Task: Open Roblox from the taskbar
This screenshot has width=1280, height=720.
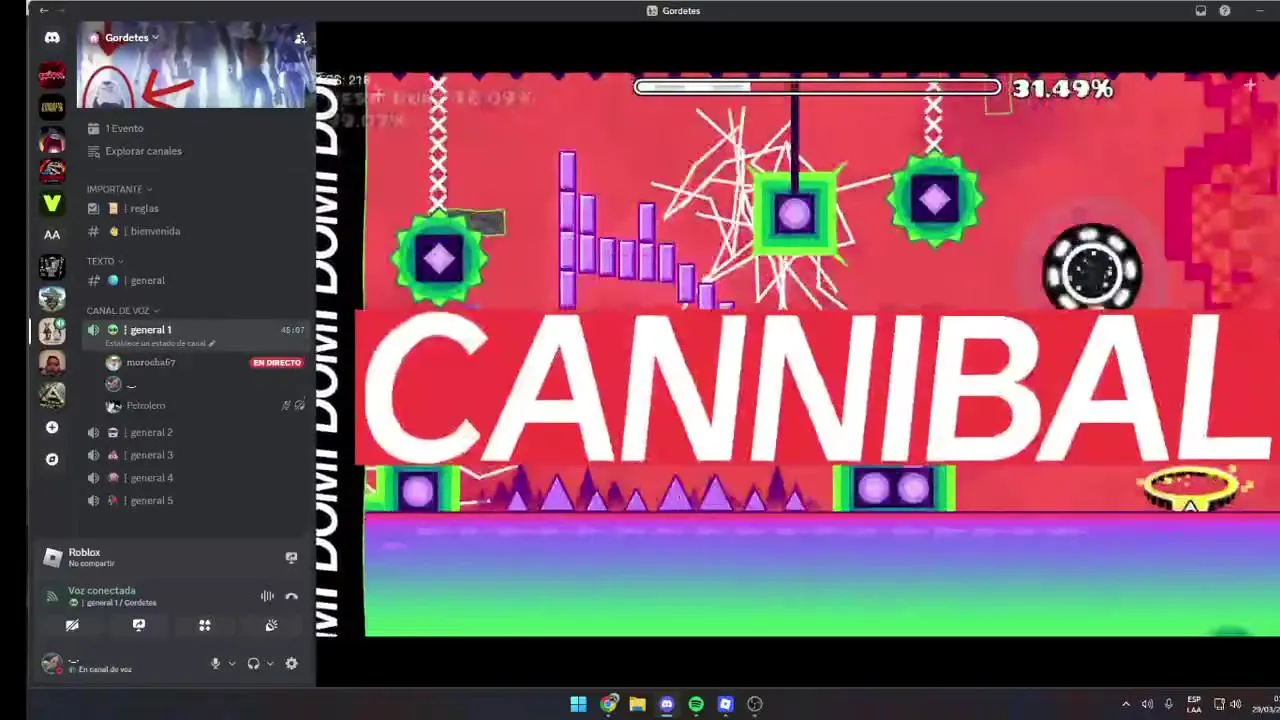Action: [x=725, y=704]
